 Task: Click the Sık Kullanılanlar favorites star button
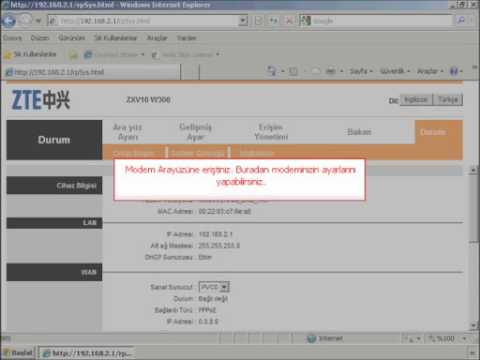(31, 54)
